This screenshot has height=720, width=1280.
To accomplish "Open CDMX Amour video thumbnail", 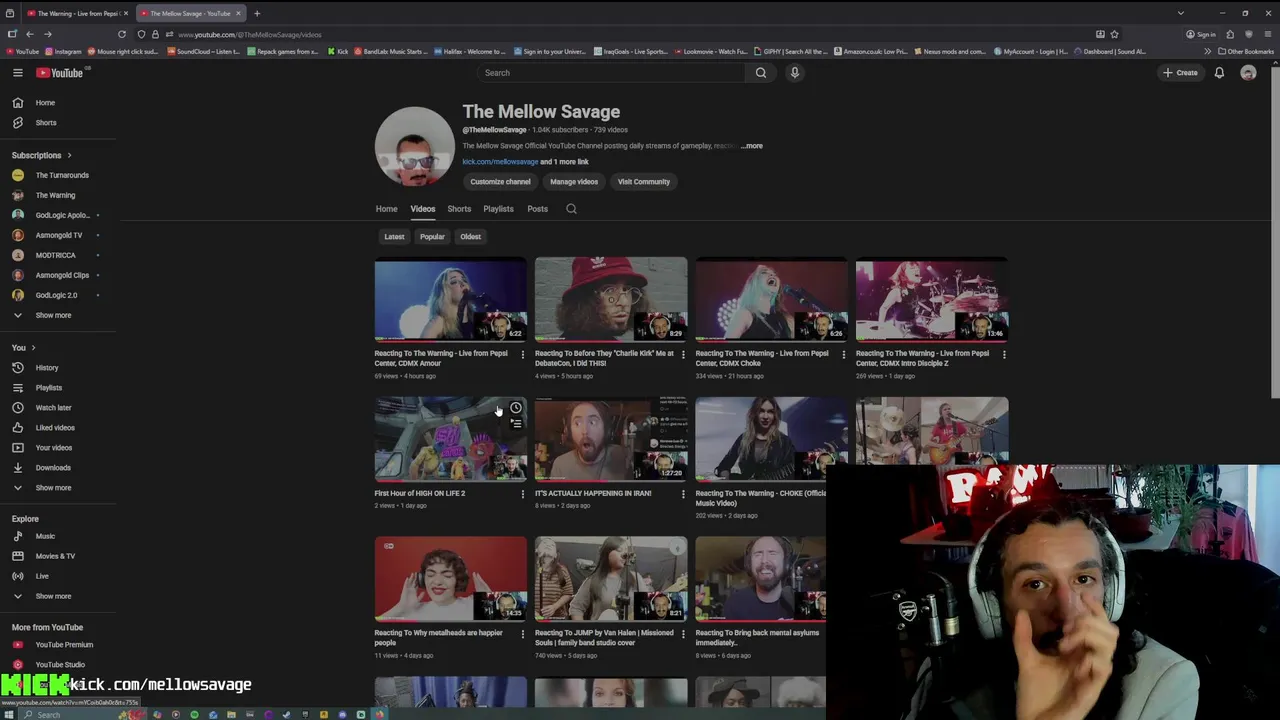I will tap(450, 300).
